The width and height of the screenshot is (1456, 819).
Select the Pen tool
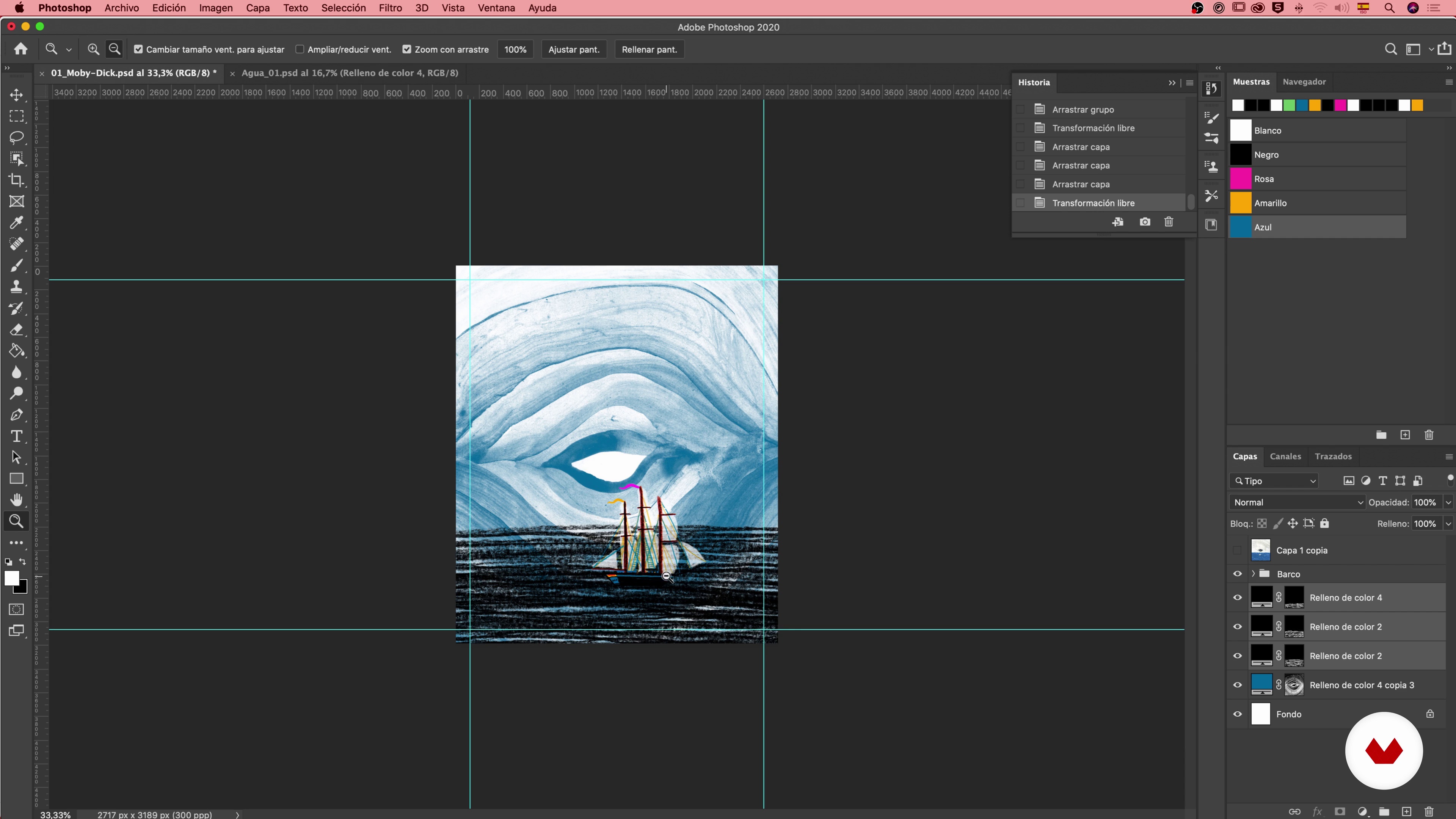point(16,415)
